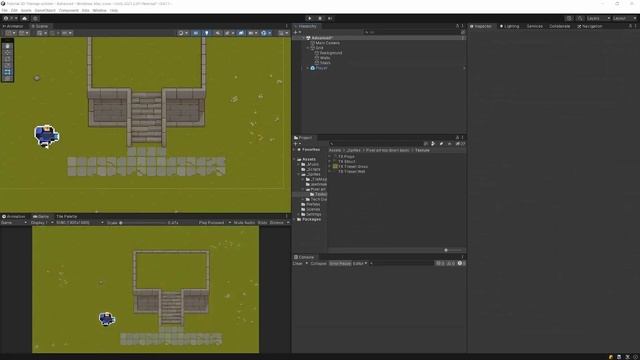The image size is (640, 360).
Task: Select the Scenes folder in Project
Action: click(313, 209)
